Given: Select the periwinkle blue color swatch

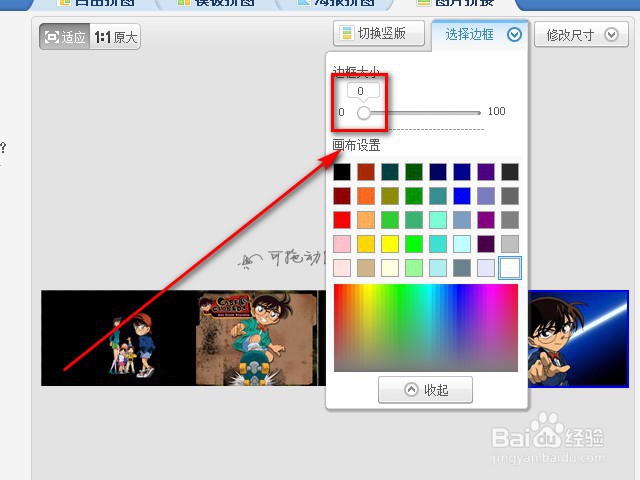Looking at the screenshot, I should pyautogui.click(x=486, y=196).
